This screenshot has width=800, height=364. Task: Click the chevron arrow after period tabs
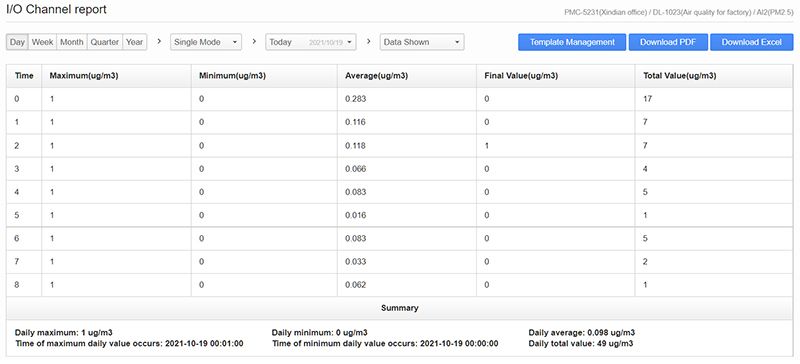(159, 41)
